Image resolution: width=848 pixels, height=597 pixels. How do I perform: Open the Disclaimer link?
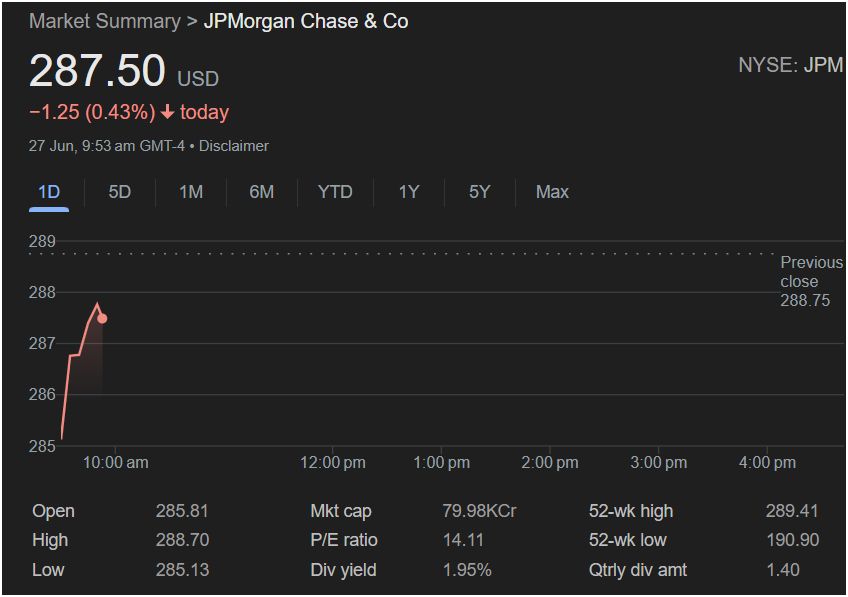point(234,146)
